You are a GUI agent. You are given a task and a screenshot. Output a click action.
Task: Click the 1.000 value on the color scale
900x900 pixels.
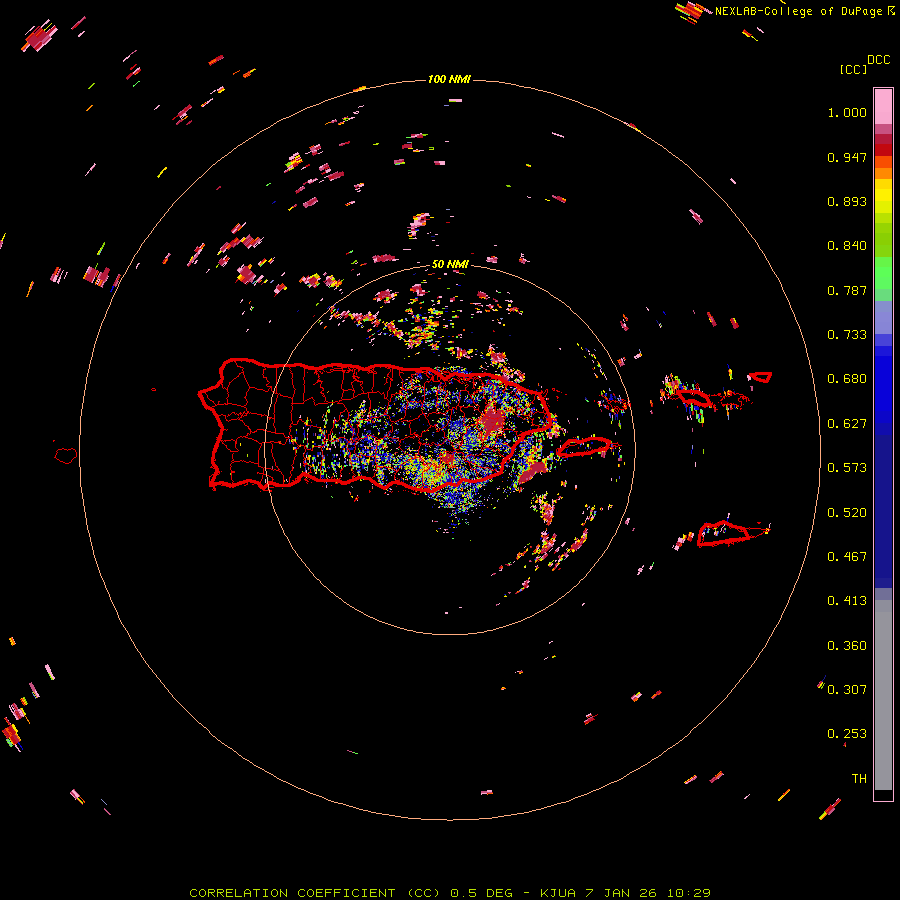point(847,112)
